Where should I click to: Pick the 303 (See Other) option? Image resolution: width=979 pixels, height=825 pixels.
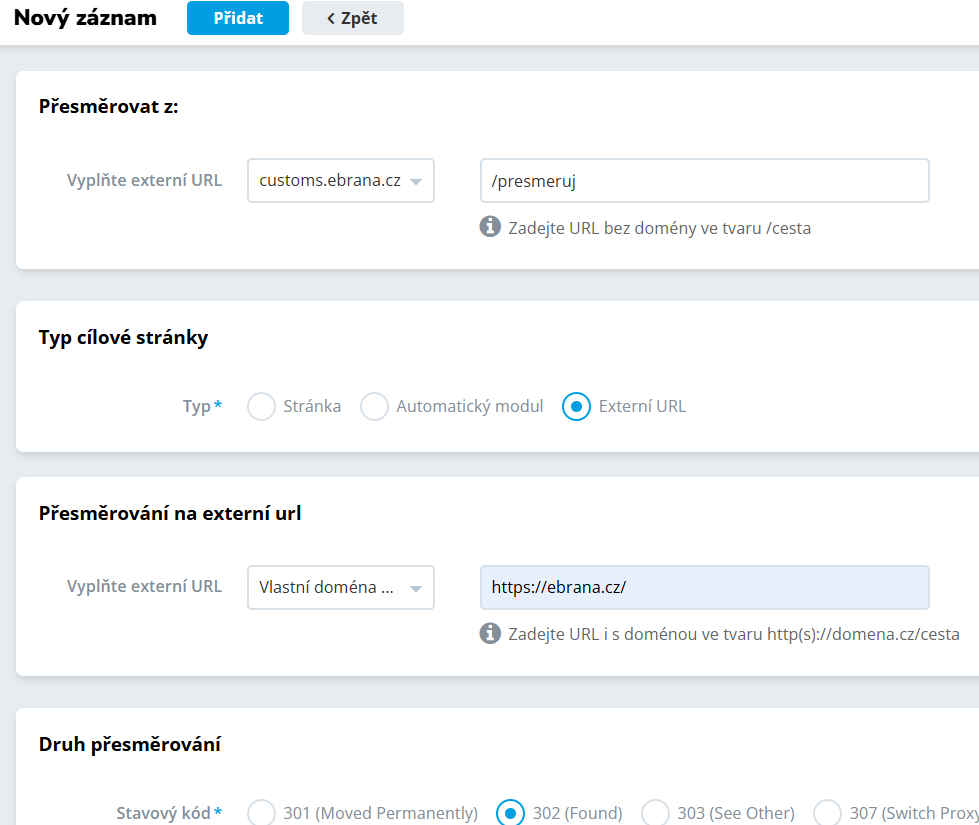pyautogui.click(x=655, y=813)
